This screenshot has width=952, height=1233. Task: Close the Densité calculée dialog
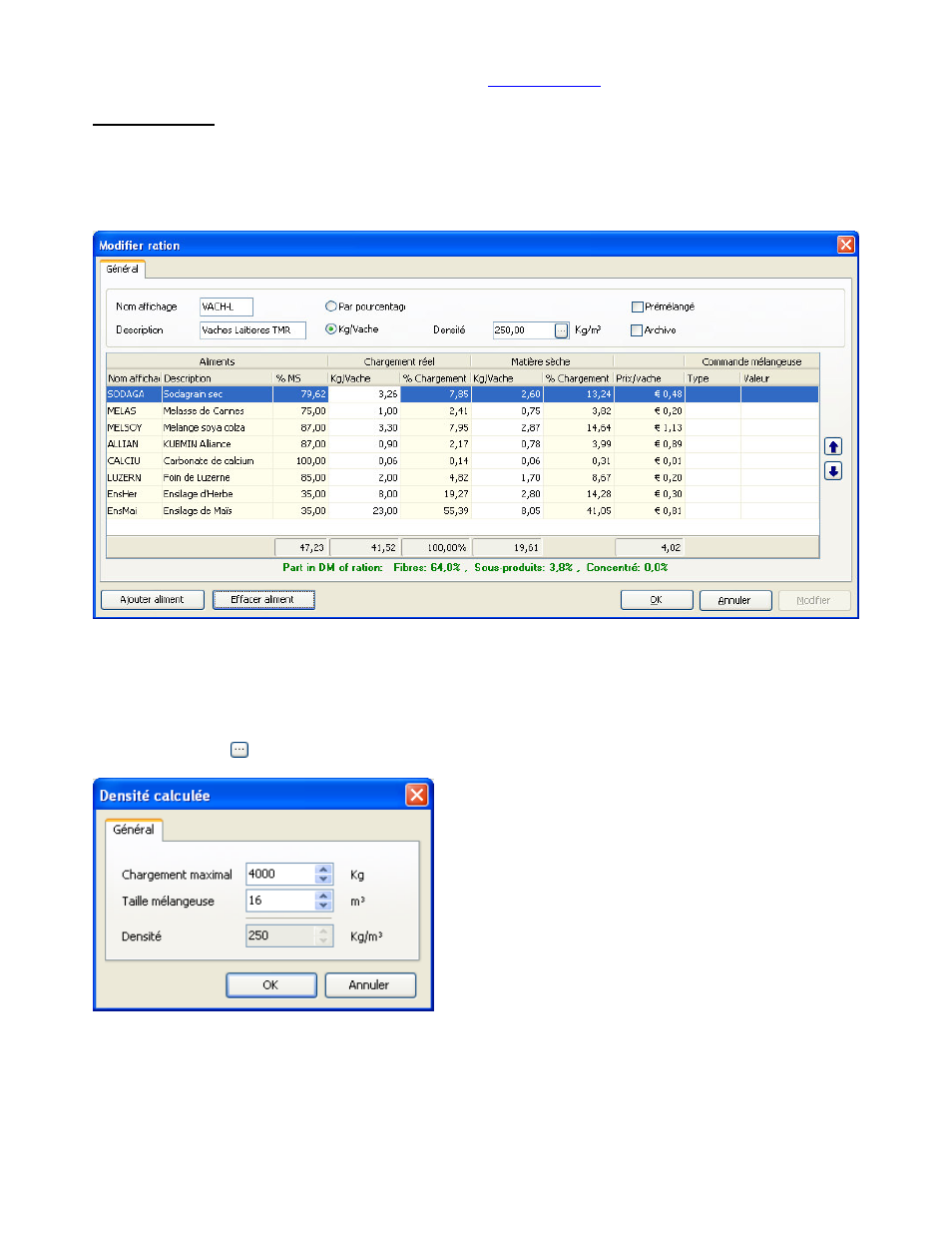click(417, 795)
